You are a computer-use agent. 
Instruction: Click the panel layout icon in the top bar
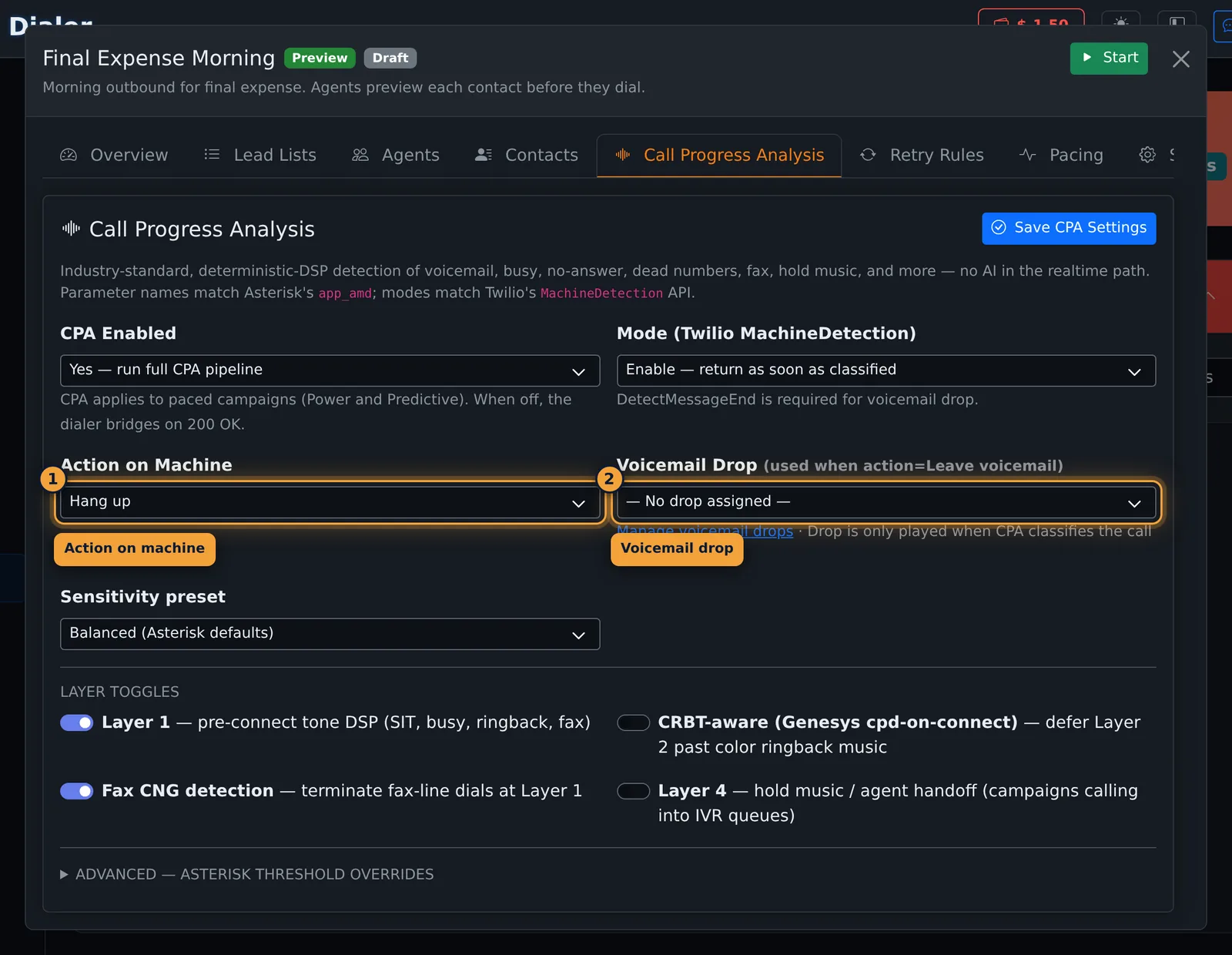[1177, 22]
